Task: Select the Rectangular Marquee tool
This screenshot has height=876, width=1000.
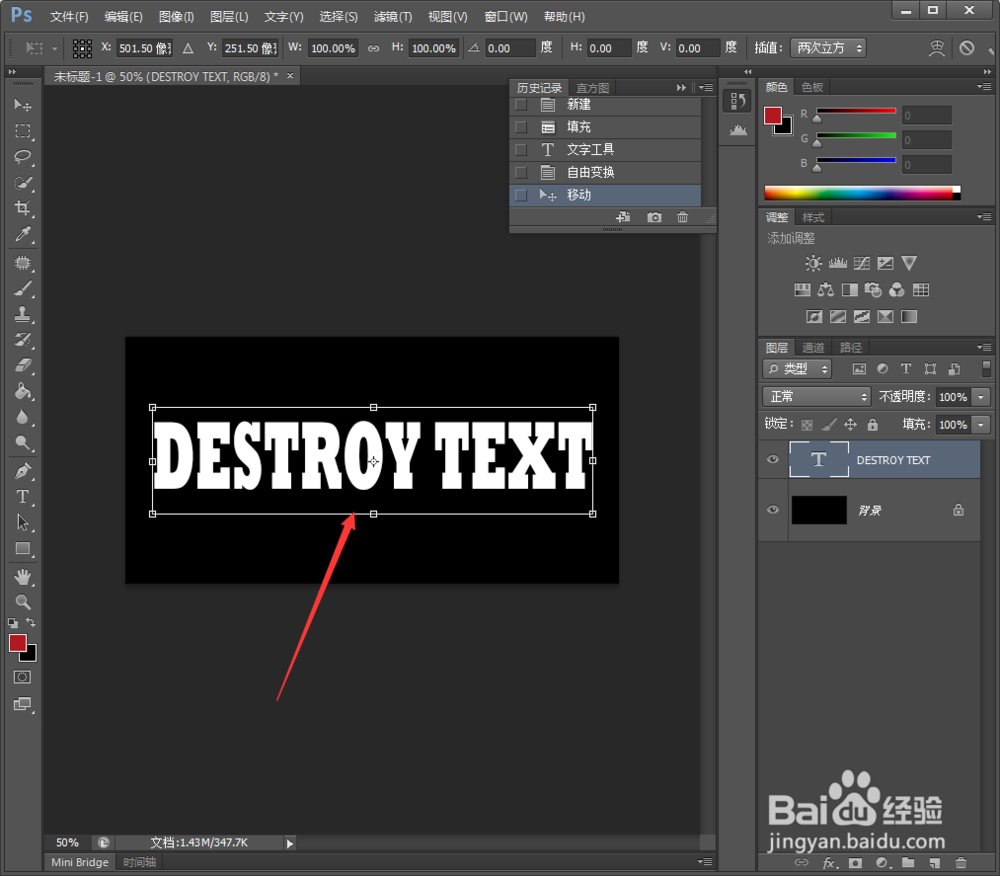Action: click(23, 131)
